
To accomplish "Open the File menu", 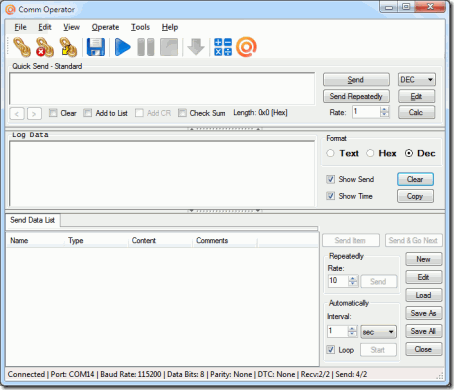I will click(20, 27).
